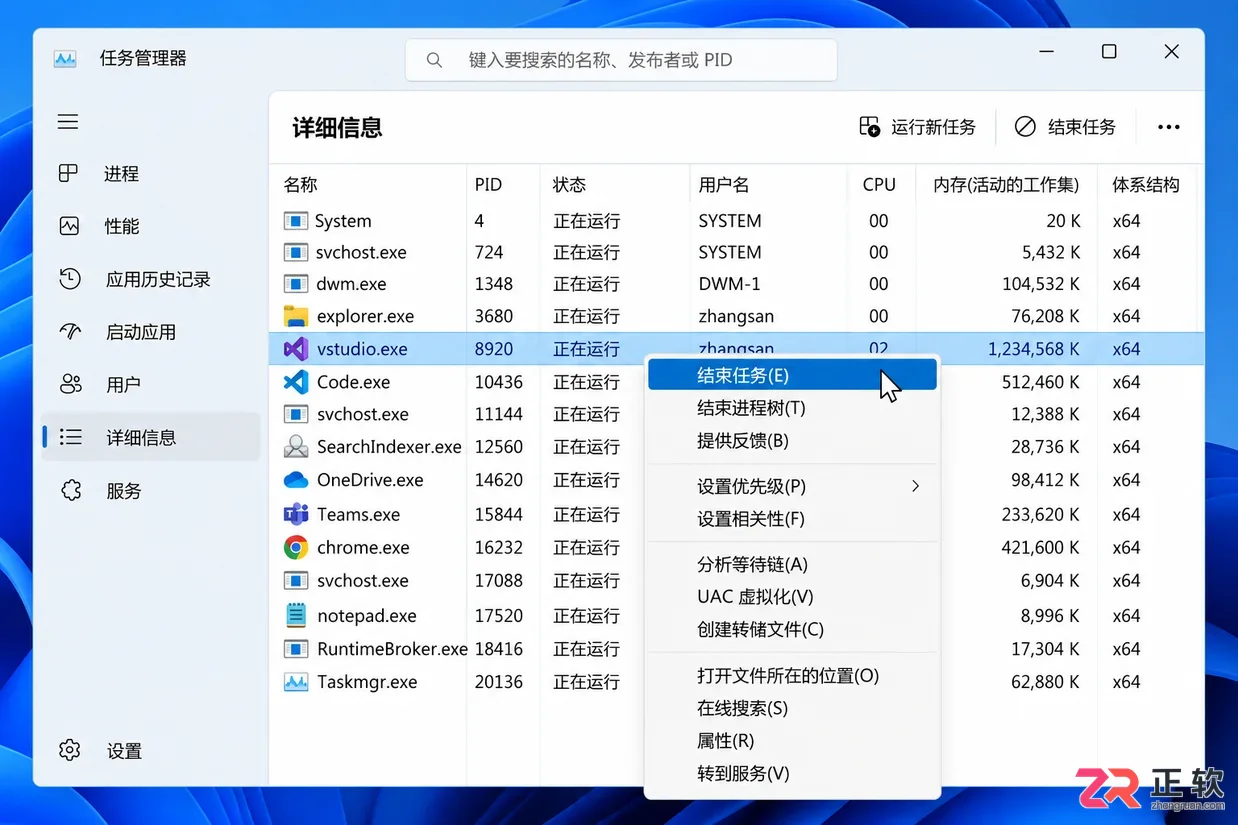This screenshot has height=825, width=1238.
Task: Click the Teams.exe icon
Action: click(296, 514)
